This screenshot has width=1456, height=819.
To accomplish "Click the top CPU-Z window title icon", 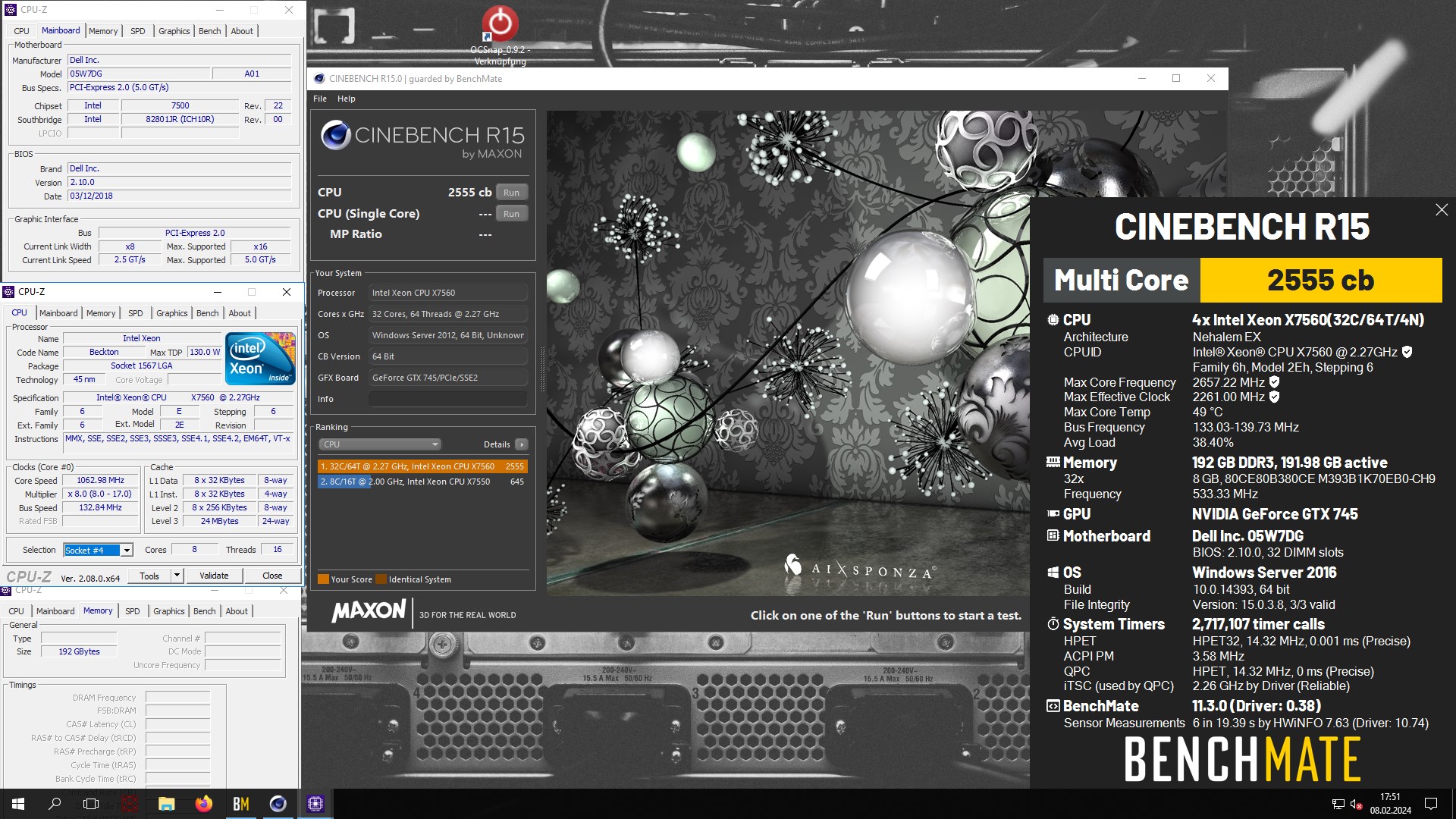I will point(10,10).
